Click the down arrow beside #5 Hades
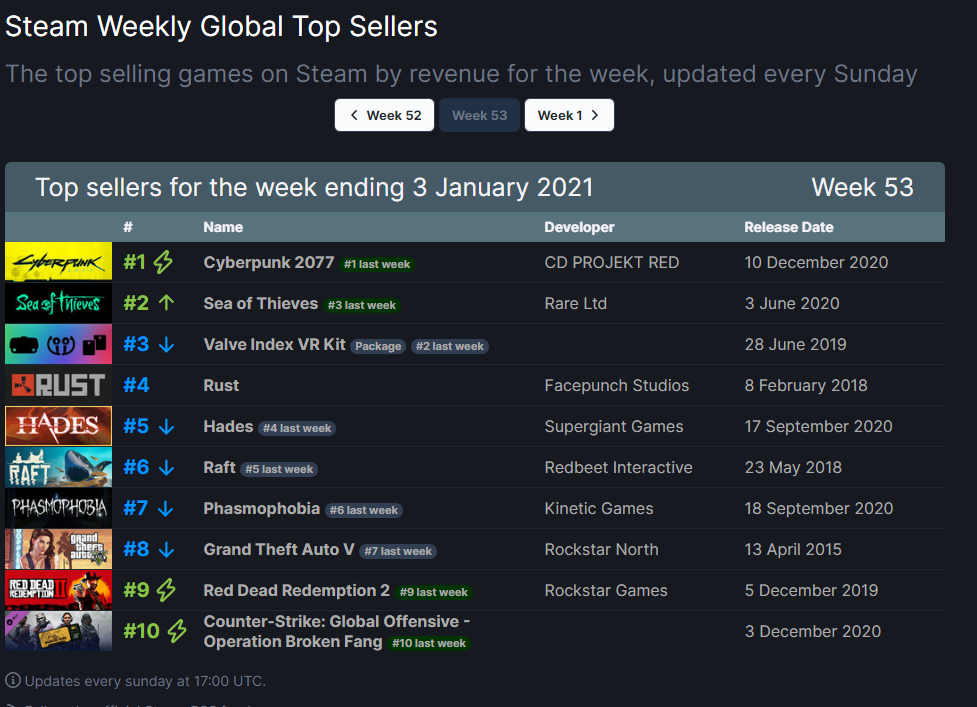Screen dimensions: 977x707 coord(166,427)
